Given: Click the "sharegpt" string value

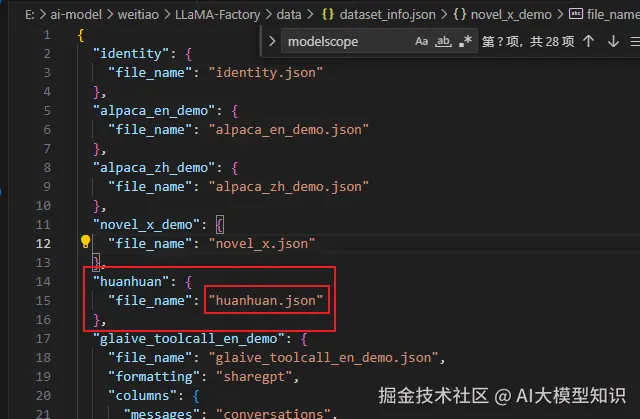Looking at the screenshot, I should point(254,377).
